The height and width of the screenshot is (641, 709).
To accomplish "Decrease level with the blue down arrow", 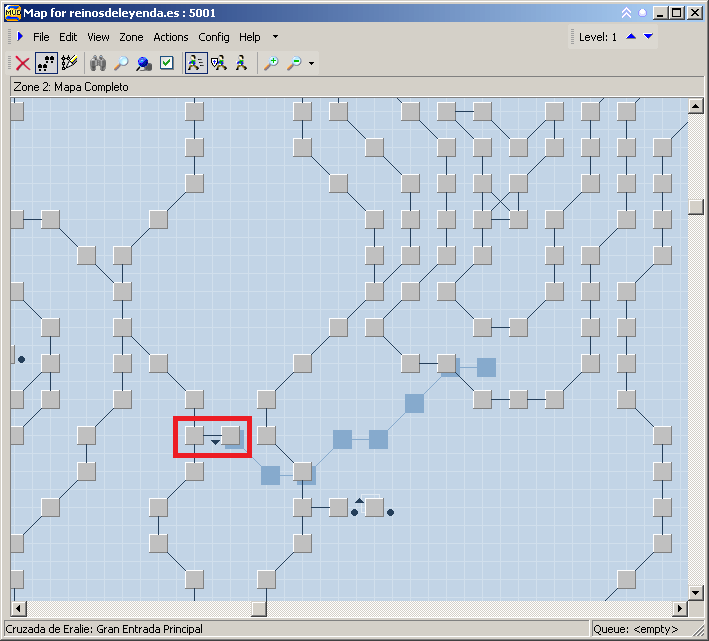I will tap(648, 37).
